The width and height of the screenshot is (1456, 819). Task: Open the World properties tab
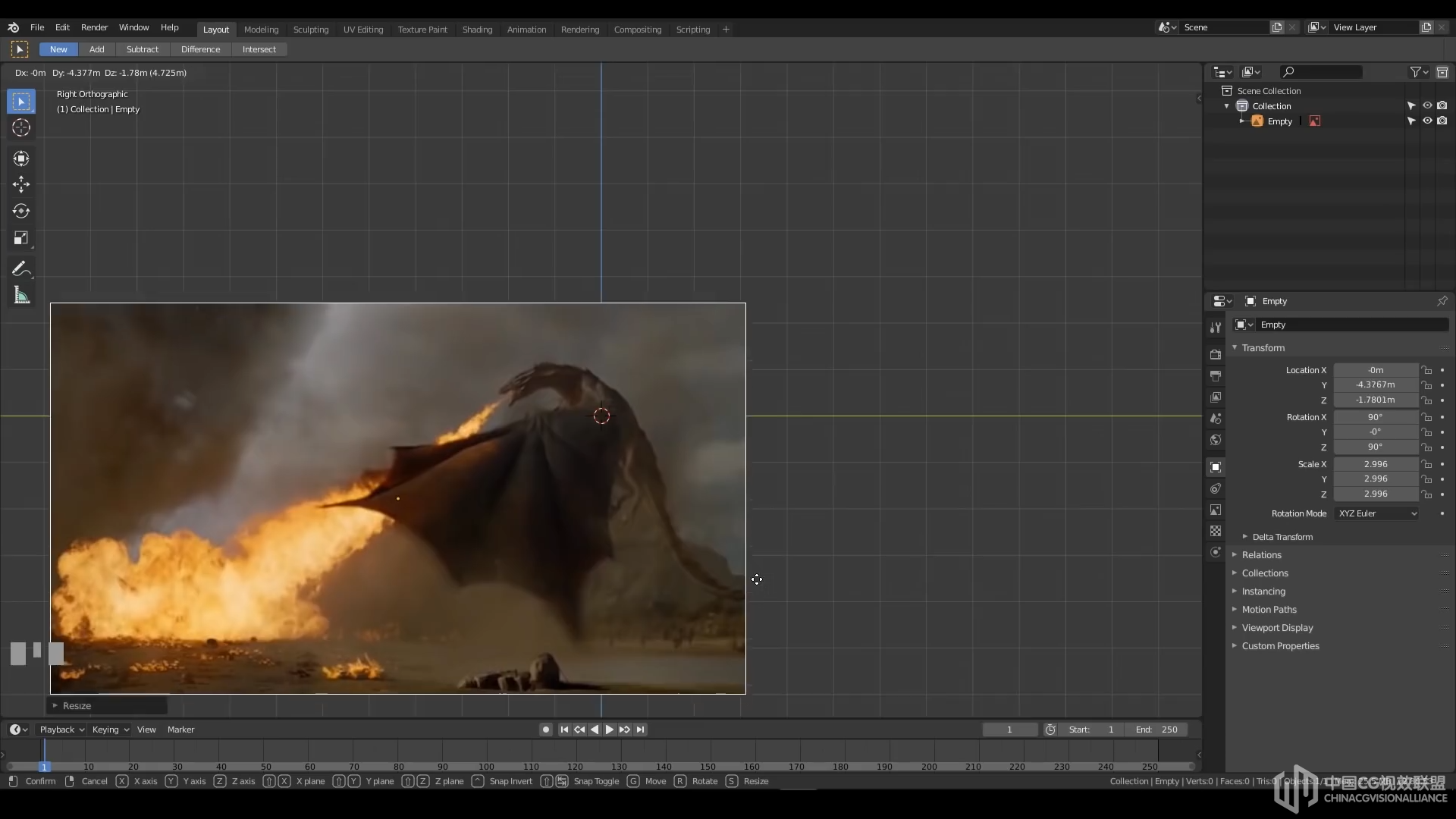[x=1216, y=440]
